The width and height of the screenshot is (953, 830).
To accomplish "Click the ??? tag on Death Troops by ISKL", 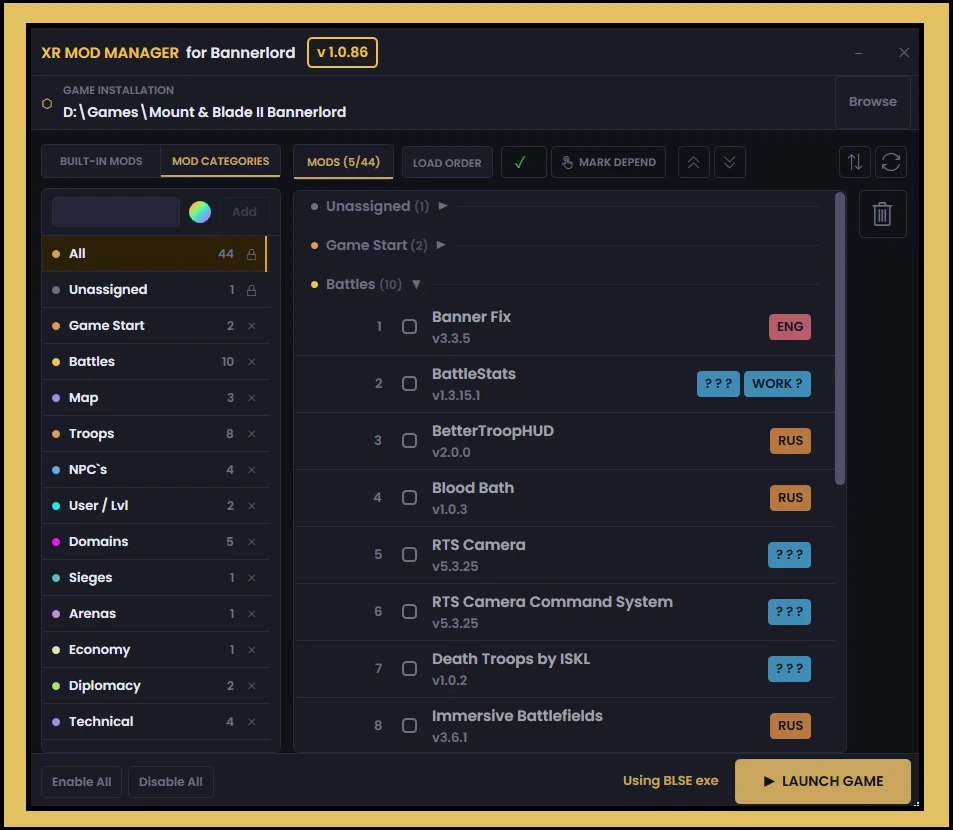I will (789, 668).
